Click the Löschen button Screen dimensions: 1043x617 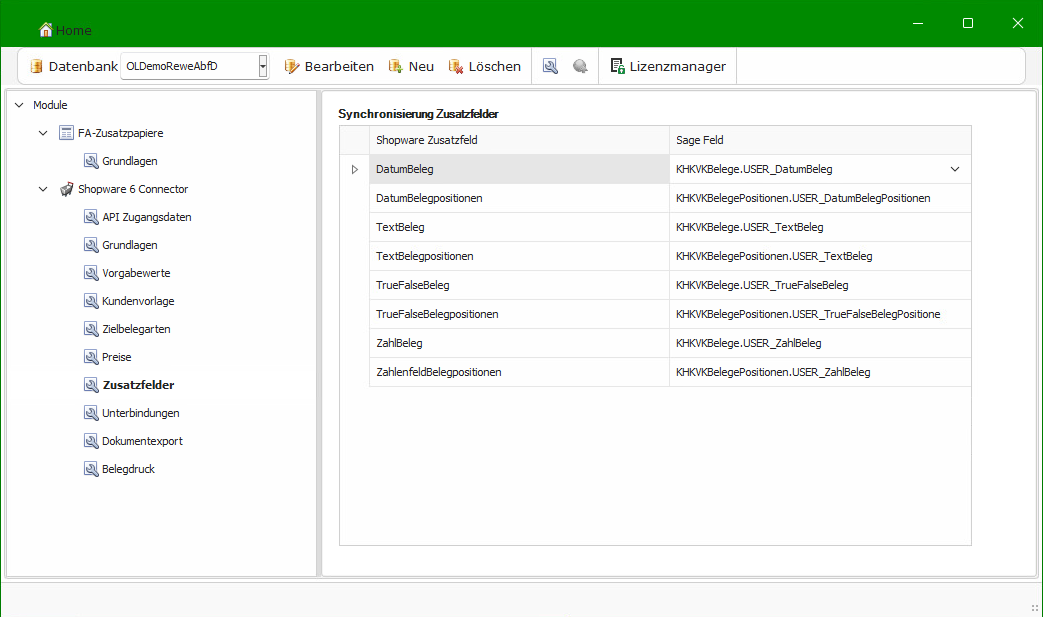pyautogui.click(x=484, y=66)
